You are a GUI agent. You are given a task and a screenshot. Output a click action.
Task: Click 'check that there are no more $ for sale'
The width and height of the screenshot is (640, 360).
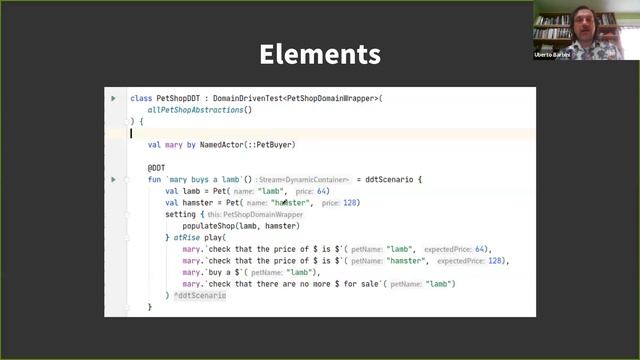293,284
